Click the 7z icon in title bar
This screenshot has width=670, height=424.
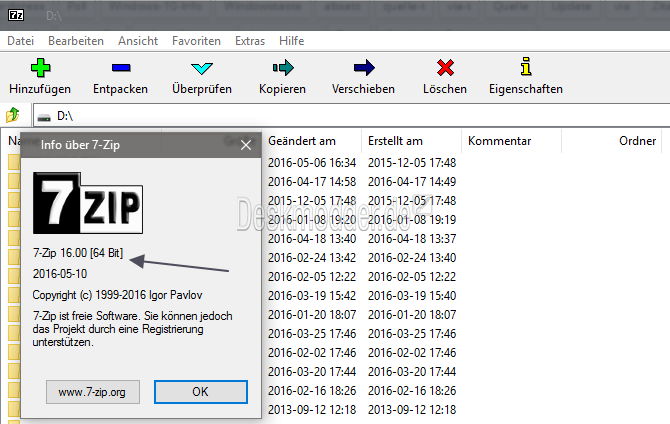[x=16, y=15]
